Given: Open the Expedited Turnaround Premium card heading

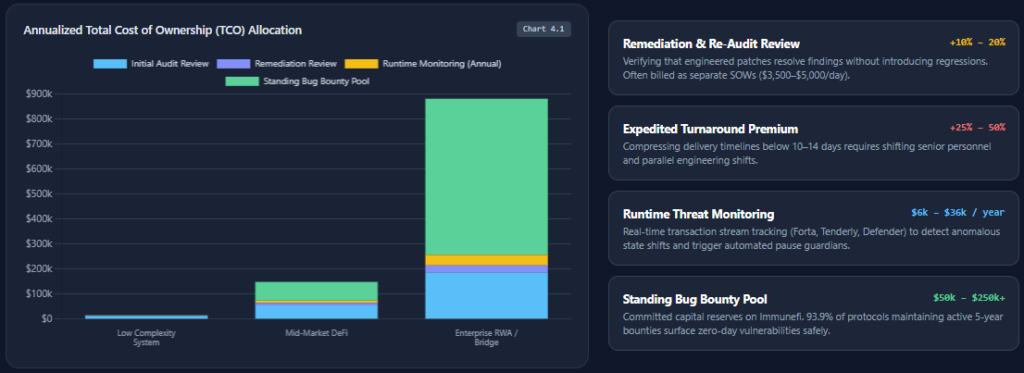Looking at the screenshot, I should [711, 129].
